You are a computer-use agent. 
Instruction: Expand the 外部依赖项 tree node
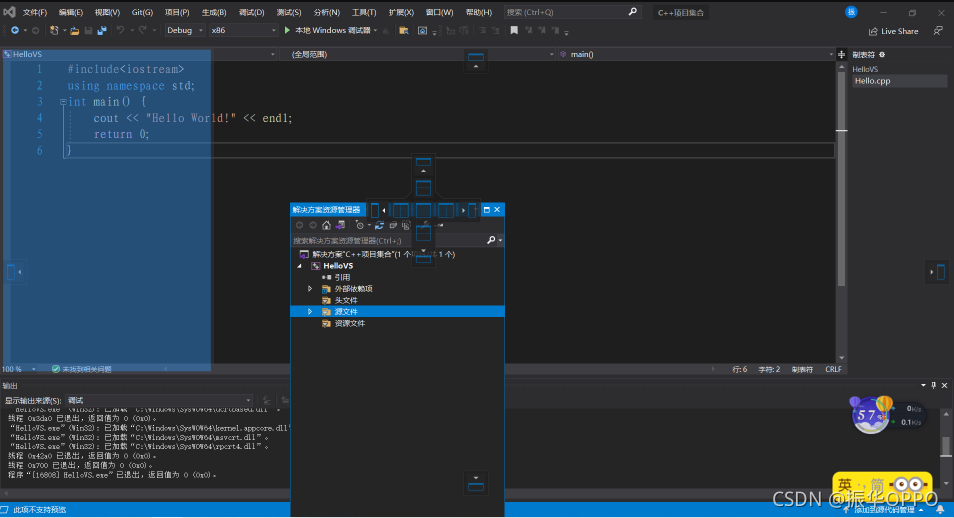click(x=310, y=288)
